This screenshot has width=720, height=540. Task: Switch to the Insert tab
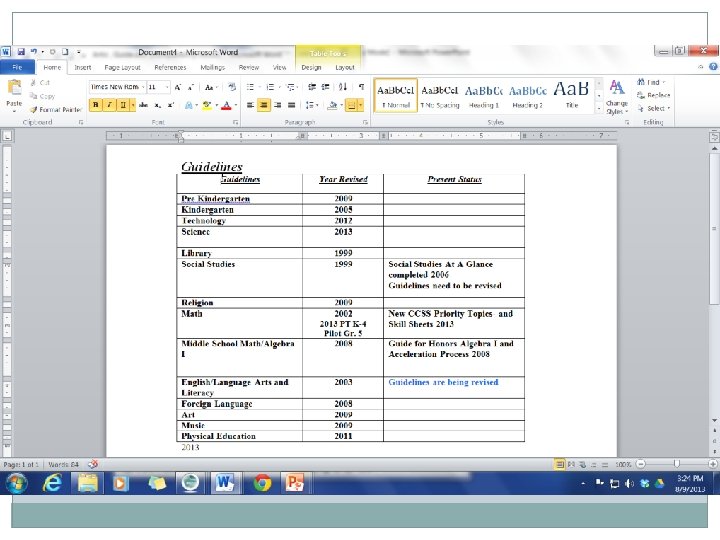coord(83,67)
